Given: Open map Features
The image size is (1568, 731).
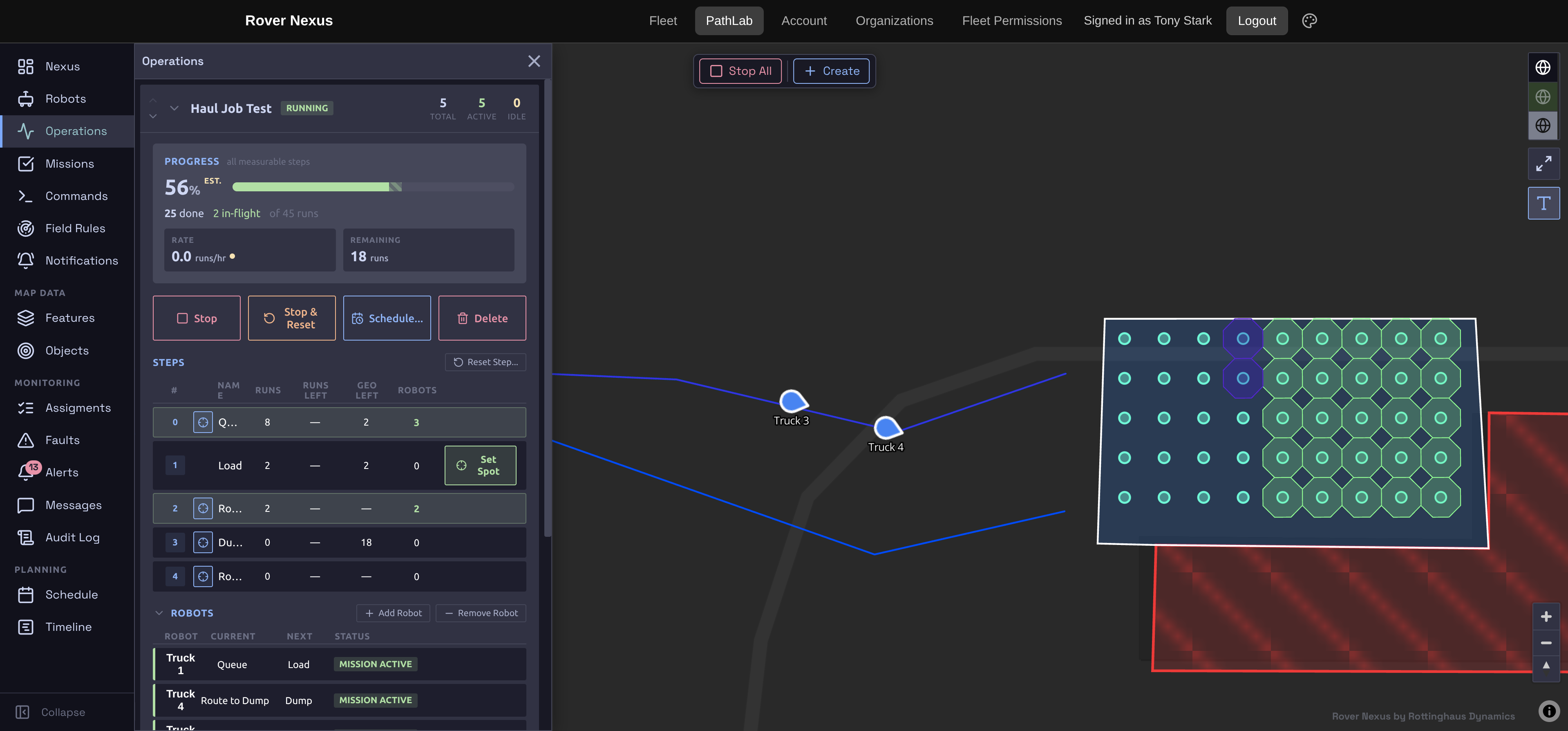Looking at the screenshot, I should coord(67,317).
